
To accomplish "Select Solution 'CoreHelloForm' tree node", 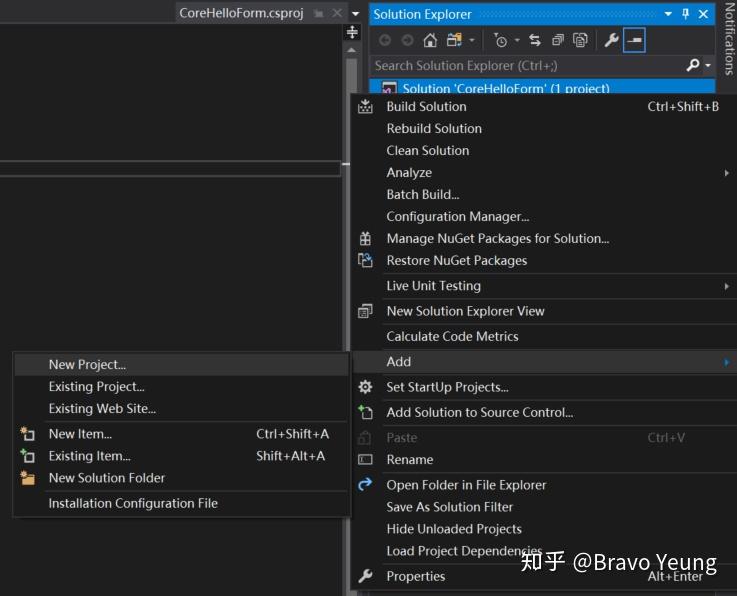I will click(542, 87).
